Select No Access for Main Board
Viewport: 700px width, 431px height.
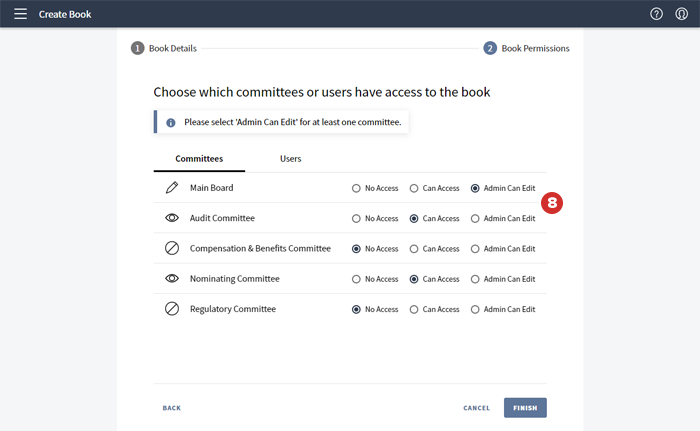pos(357,188)
